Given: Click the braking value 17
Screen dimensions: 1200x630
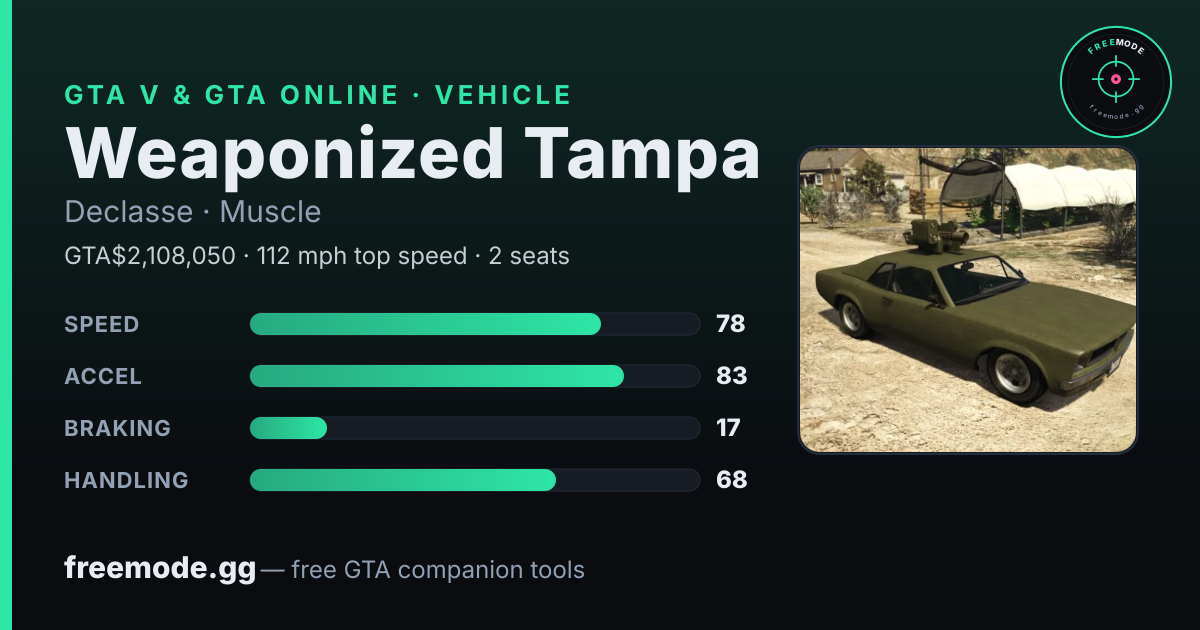Looking at the screenshot, I should (x=728, y=428).
